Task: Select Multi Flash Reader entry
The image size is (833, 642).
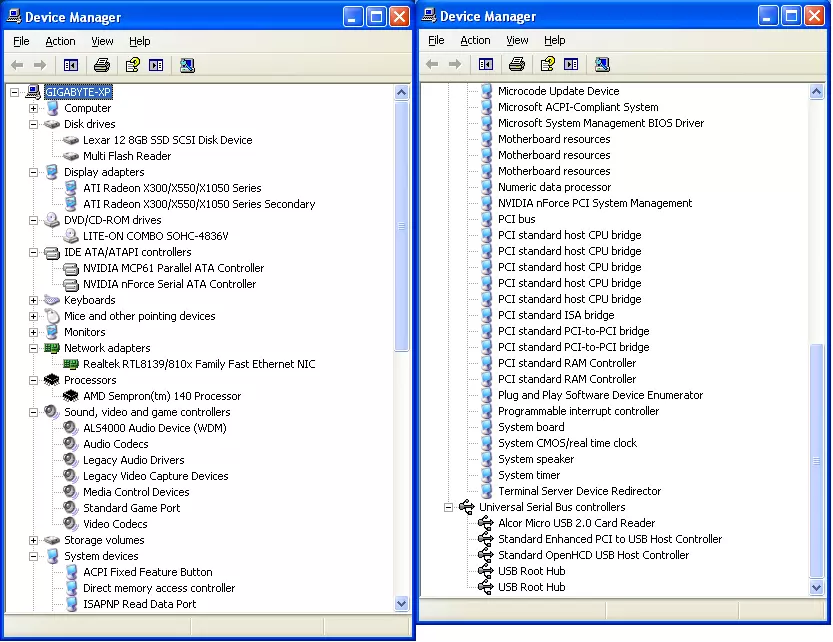Action: pyautogui.click(x=127, y=156)
